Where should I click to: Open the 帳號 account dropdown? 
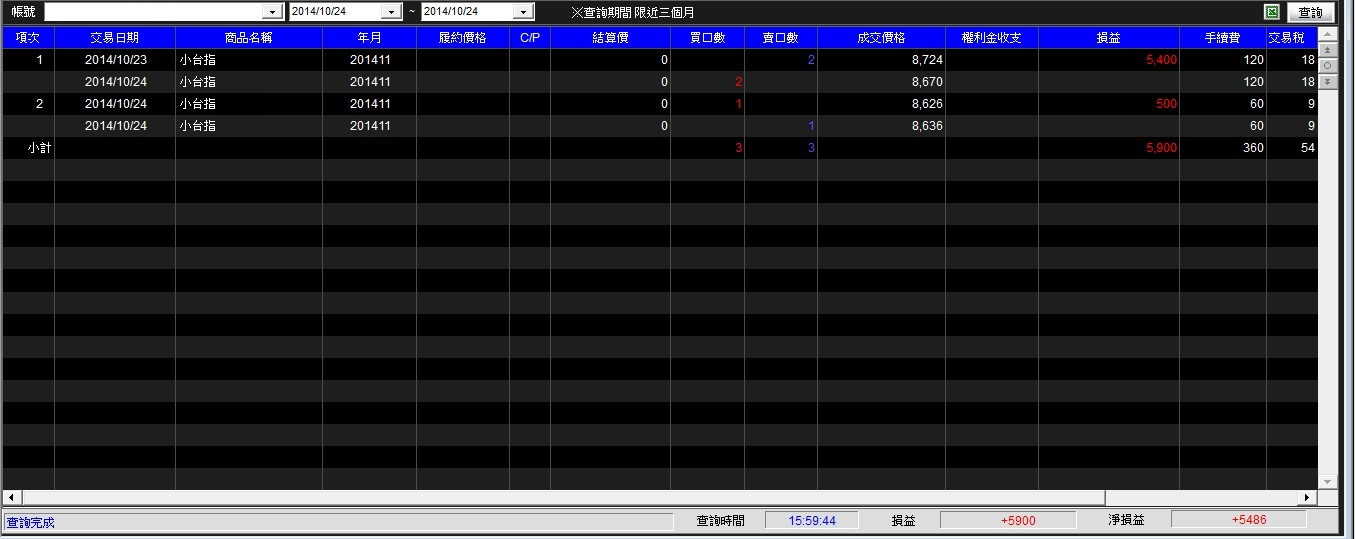[272, 11]
